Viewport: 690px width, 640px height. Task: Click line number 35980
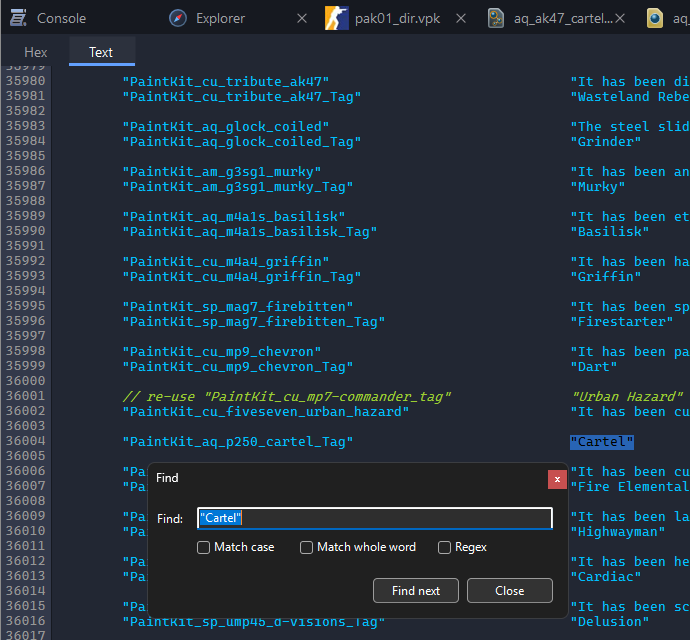(26, 81)
